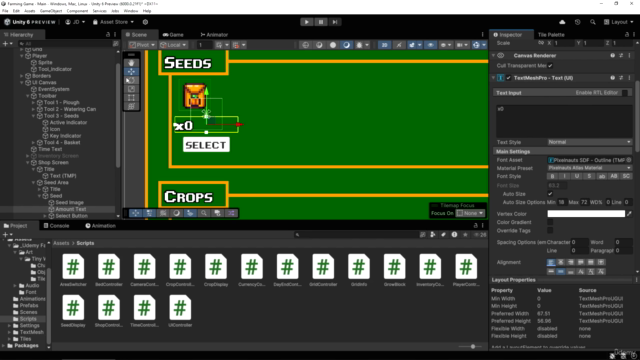Click the Step frame button
The image size is (640, 360).
click(x=335, y=22)
